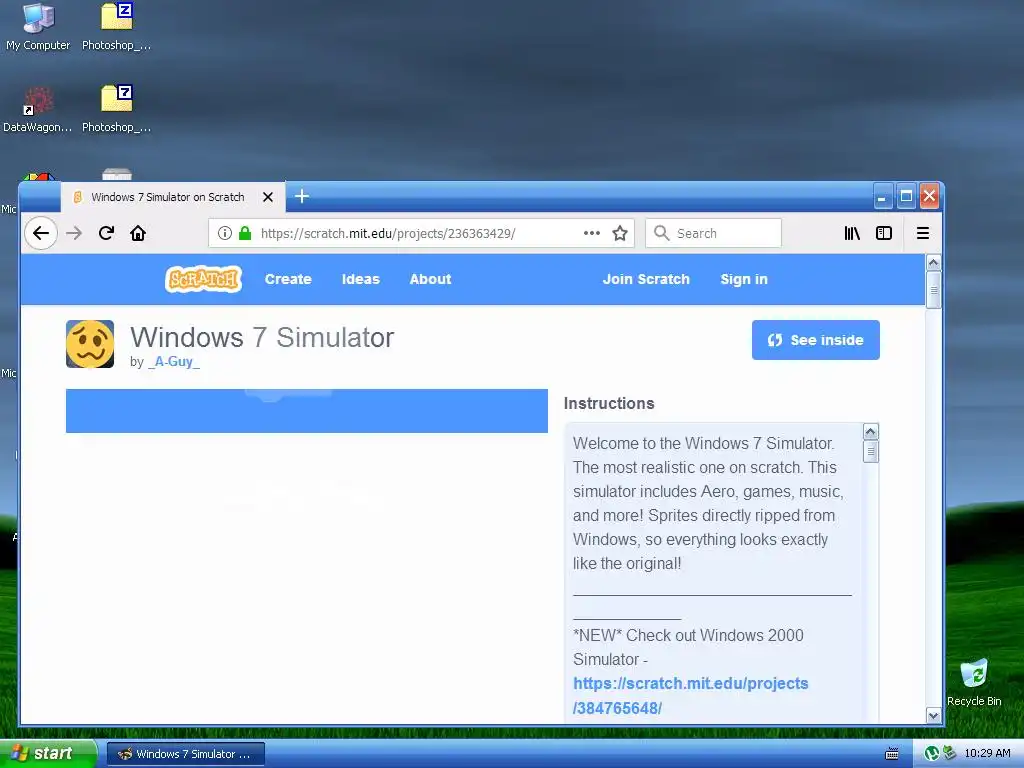Viewport: 1024px width, 768px height.
Task: Click the page scrollbar up arrow
Action: (934, 263)
